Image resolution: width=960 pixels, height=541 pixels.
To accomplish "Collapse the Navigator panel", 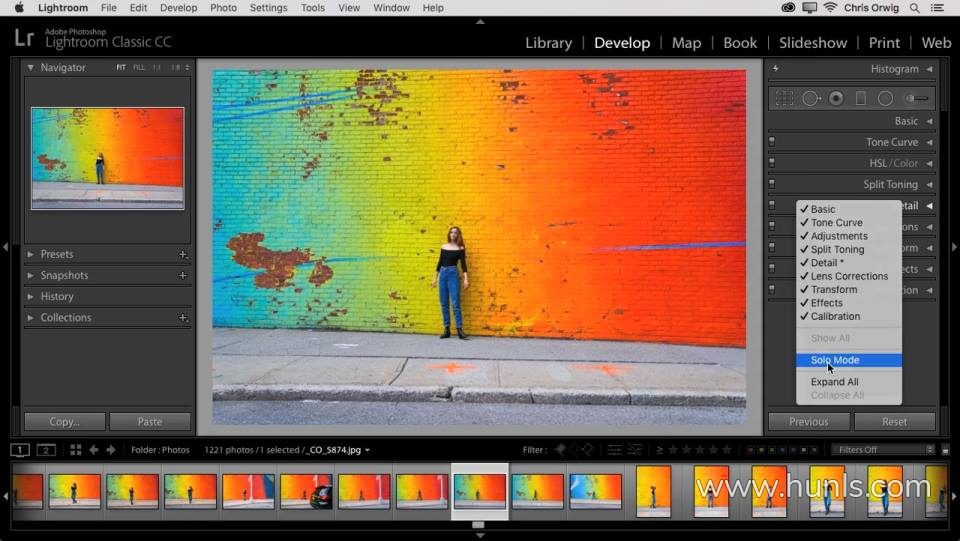I will point(30,67).
